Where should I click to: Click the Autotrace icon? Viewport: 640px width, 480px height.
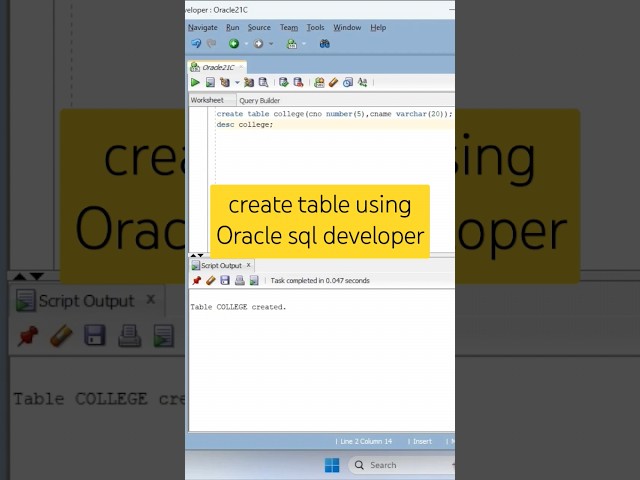(249, 82)
